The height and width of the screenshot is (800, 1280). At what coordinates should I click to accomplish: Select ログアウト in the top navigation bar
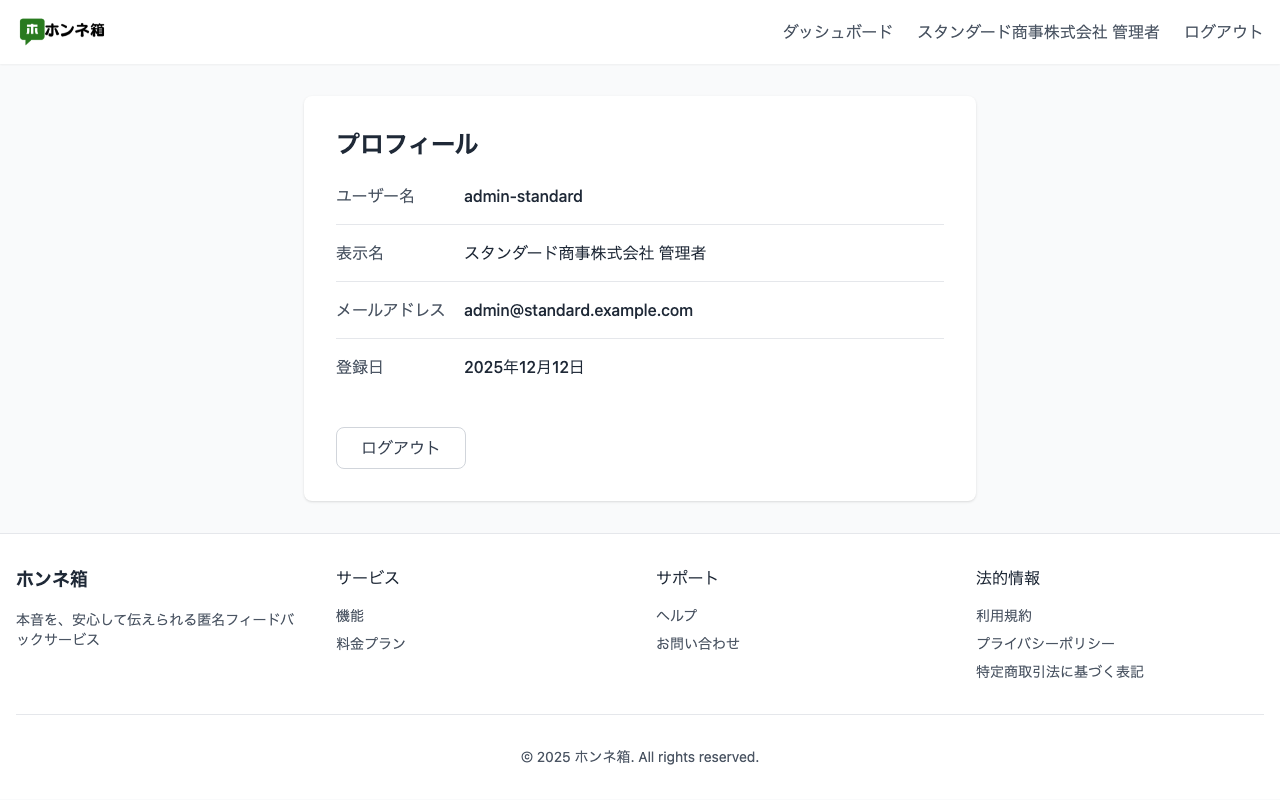[1223, 31]
